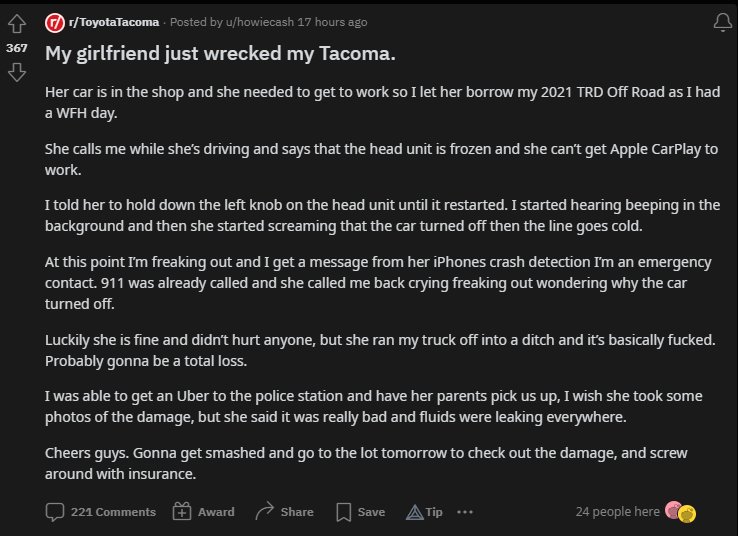Click the Award gift icon
The height and width of the screenshot is (536, 738).
coord(182,512)
